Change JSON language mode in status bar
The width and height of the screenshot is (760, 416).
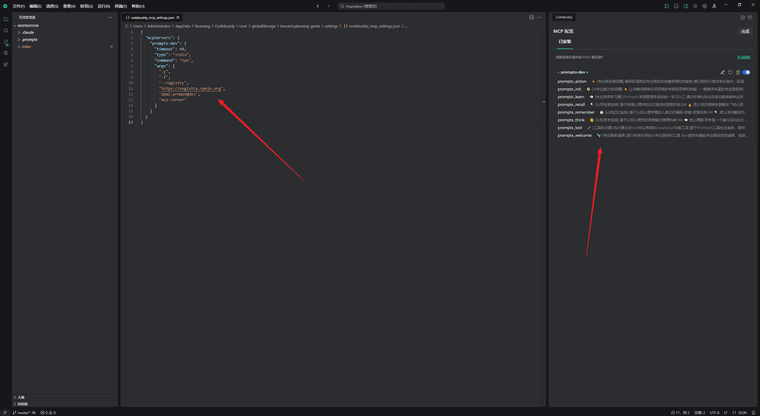[740, 413]
